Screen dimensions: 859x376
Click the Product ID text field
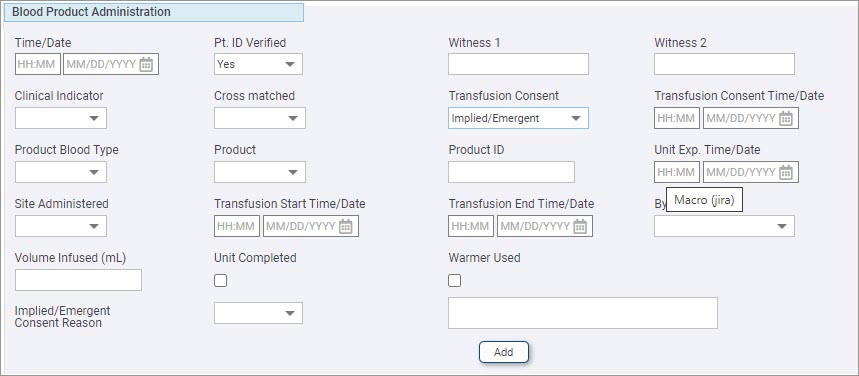point(511,172)
